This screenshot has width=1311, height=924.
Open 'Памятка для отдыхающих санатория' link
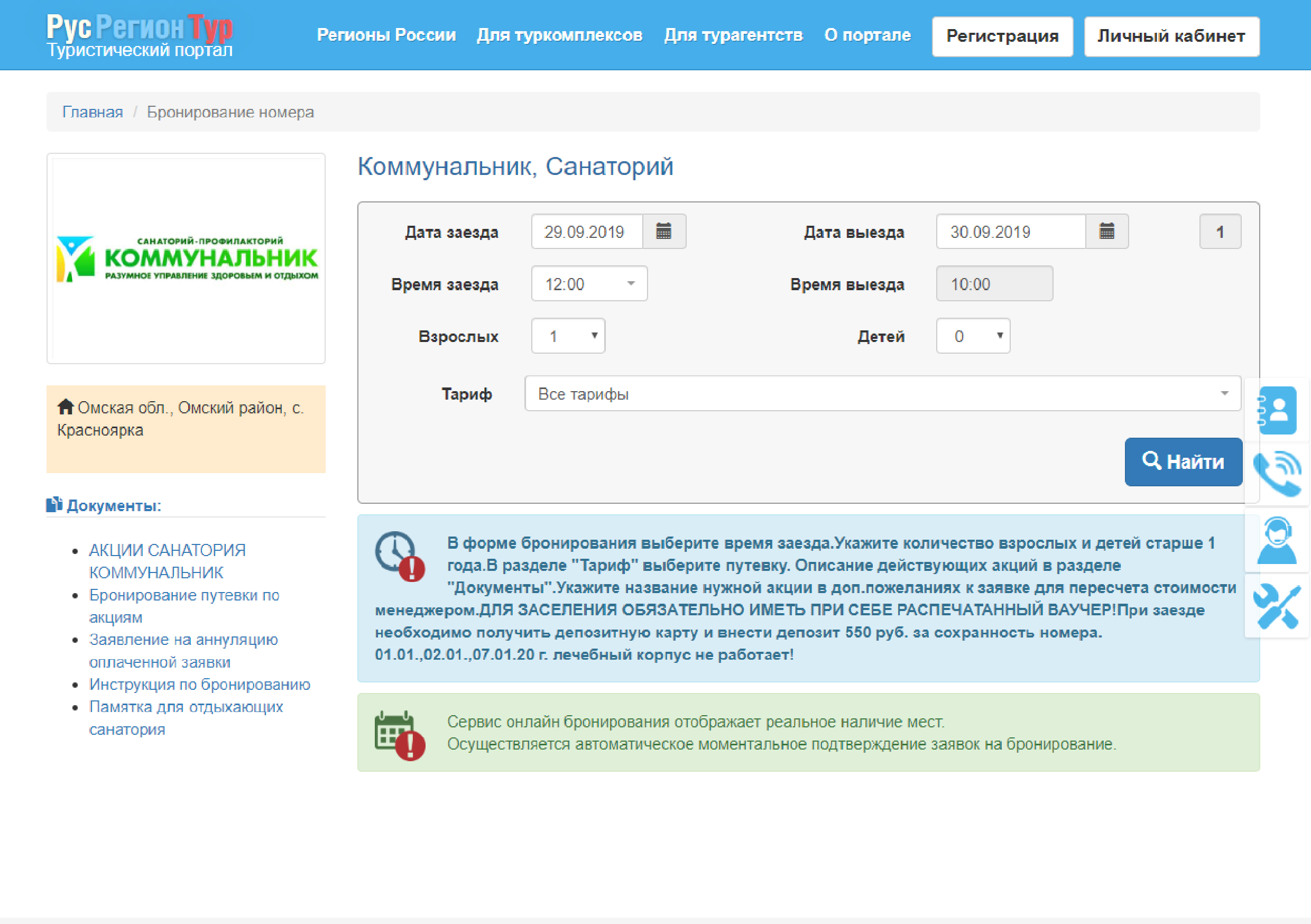pyautogui.click(x=186, y=718)
